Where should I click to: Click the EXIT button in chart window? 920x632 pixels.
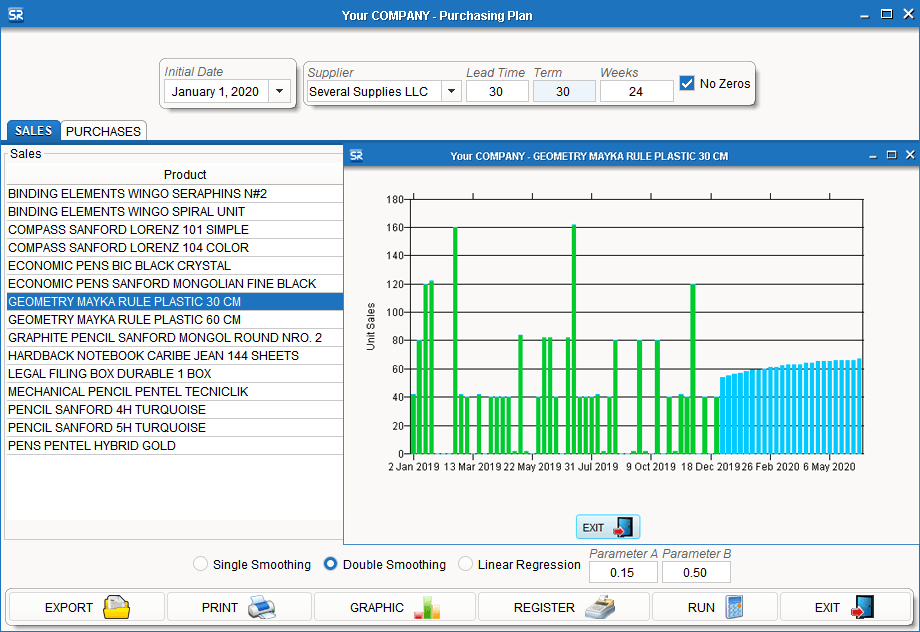608,527
